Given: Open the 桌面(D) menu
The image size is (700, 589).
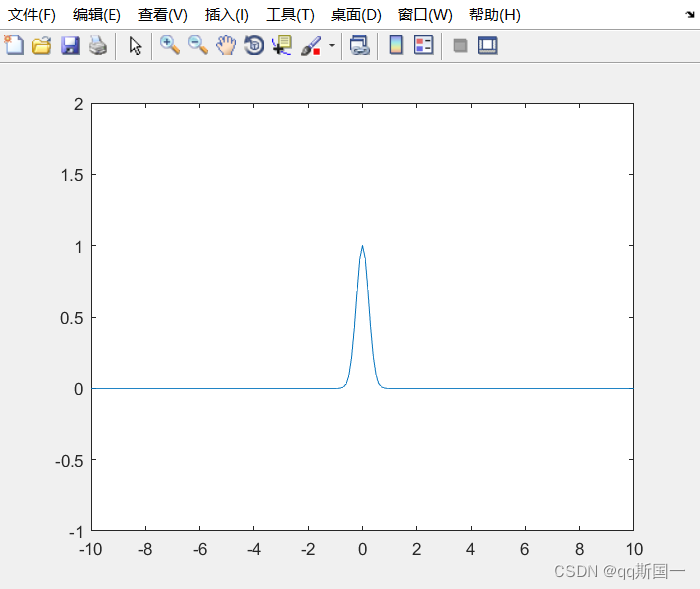Looking at the screenshot, I should point(356,15).
